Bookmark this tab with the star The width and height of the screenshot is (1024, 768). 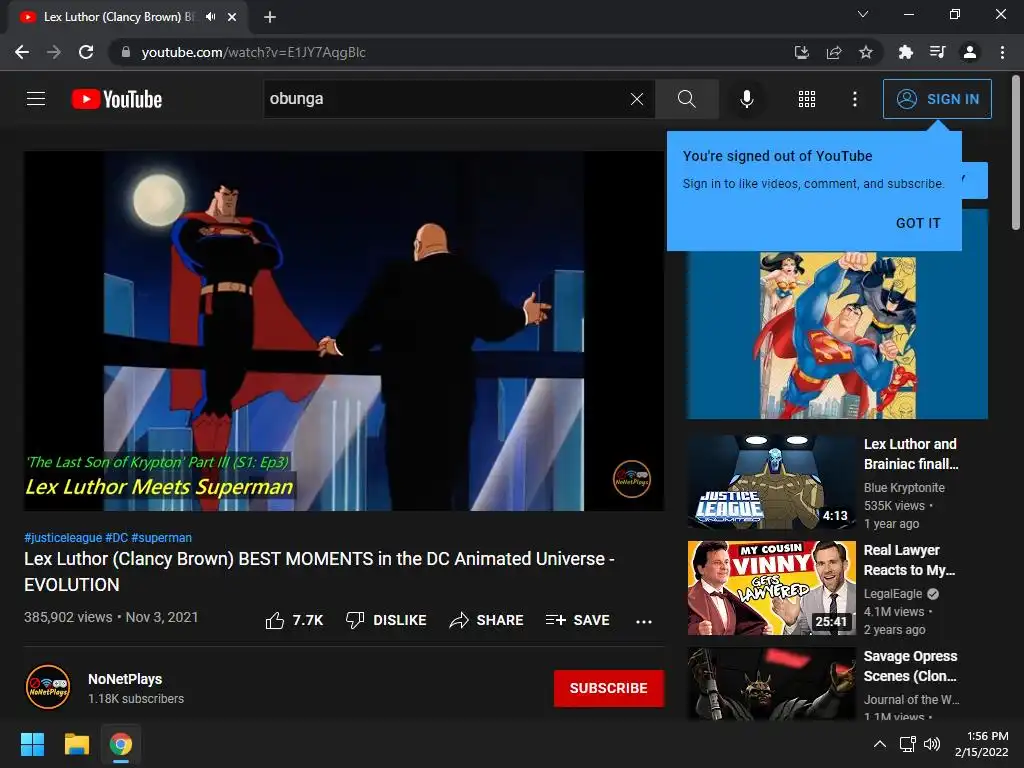(x=866, y=52)
